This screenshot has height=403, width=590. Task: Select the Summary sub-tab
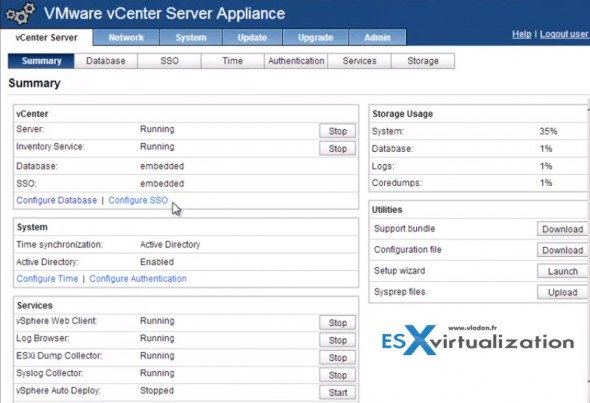point(41,61)
